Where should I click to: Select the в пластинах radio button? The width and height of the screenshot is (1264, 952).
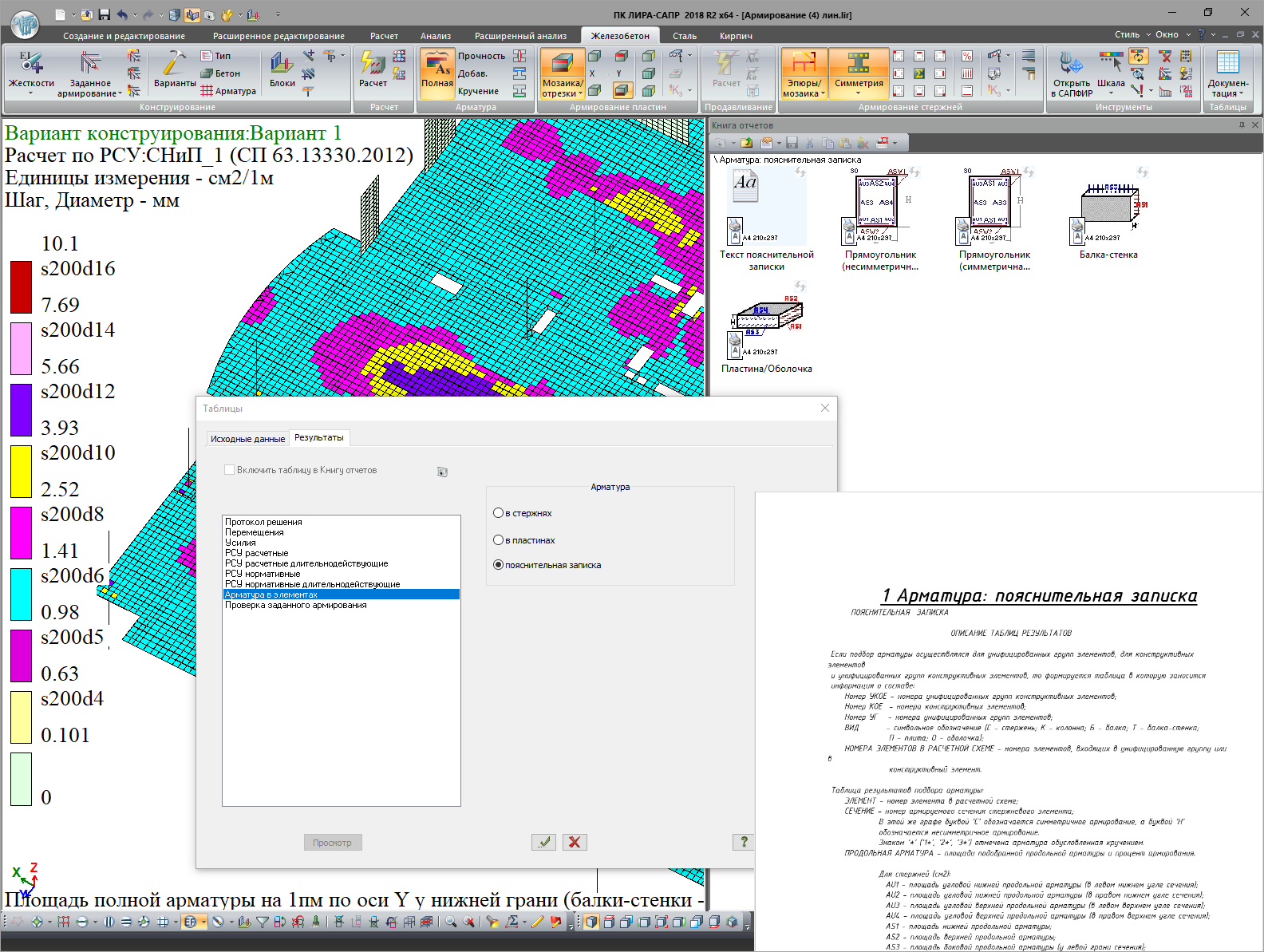pos(499,540)
